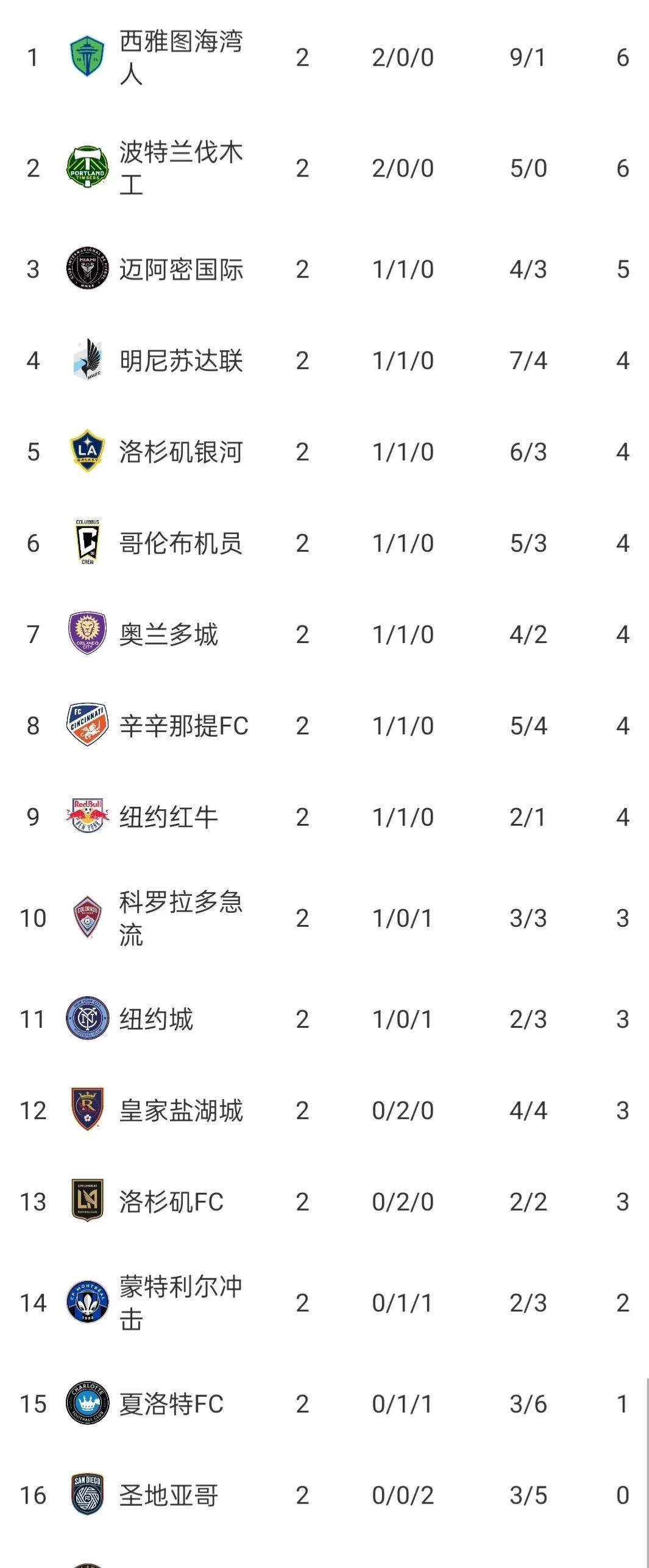Click the Colorado Rapids crest
Image resolution: width=649 pixels, height=1568 pixels.
pos(87,918)
